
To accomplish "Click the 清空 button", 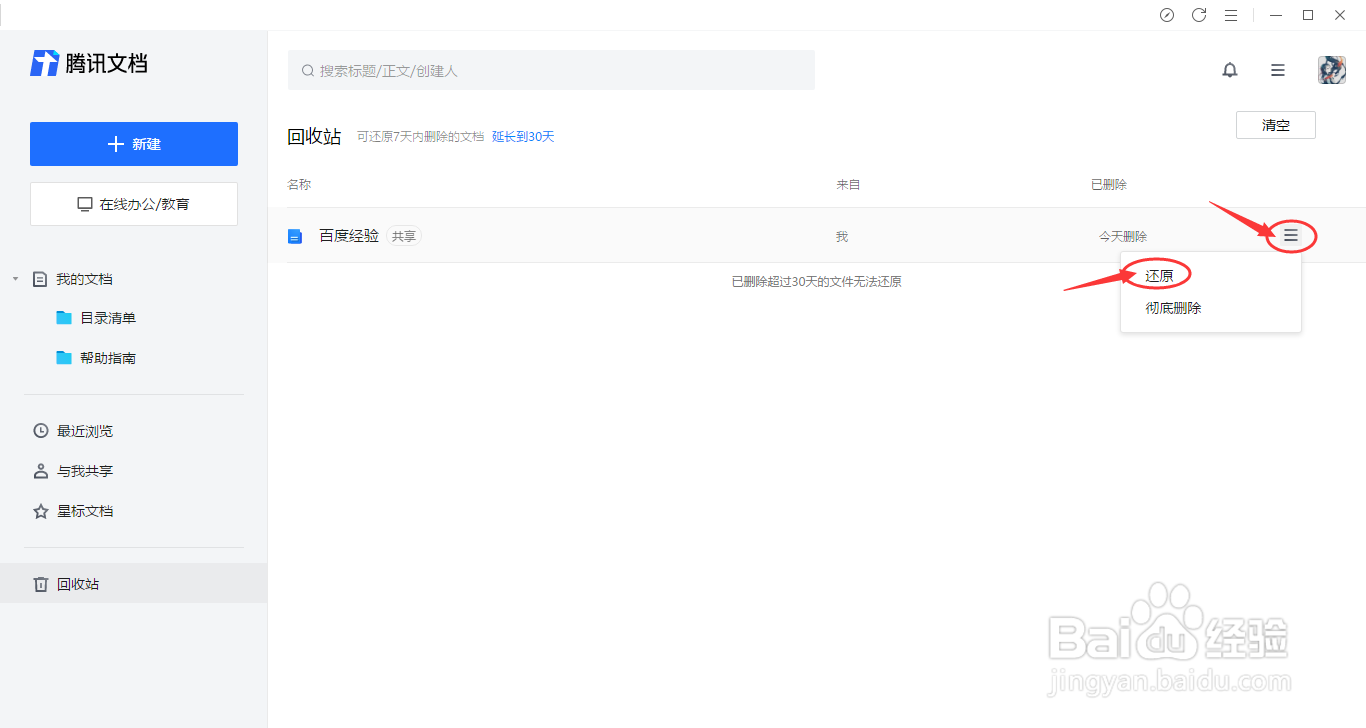I will 1275,124.
